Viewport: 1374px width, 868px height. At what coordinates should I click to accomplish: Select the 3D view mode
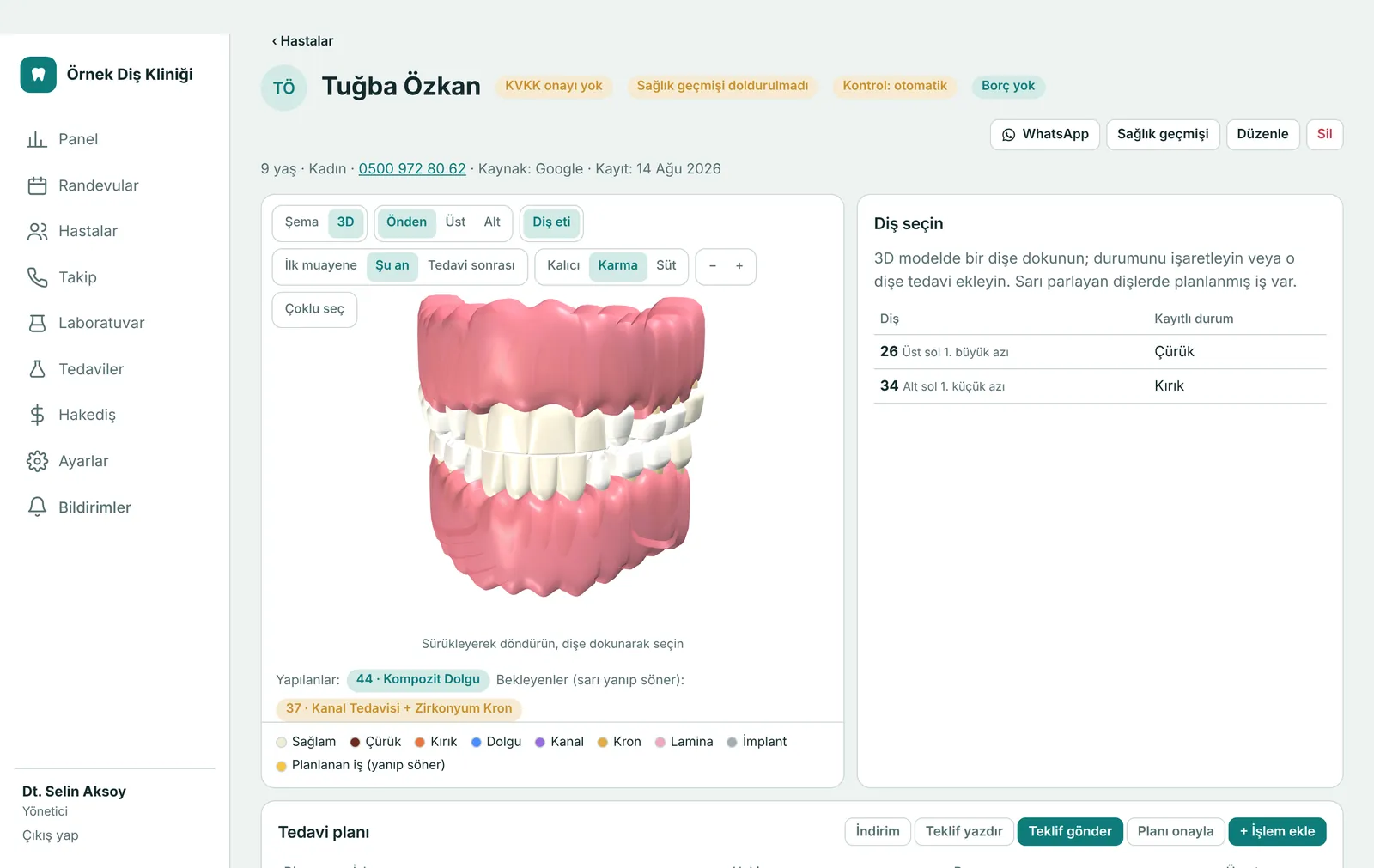point(346,222)
